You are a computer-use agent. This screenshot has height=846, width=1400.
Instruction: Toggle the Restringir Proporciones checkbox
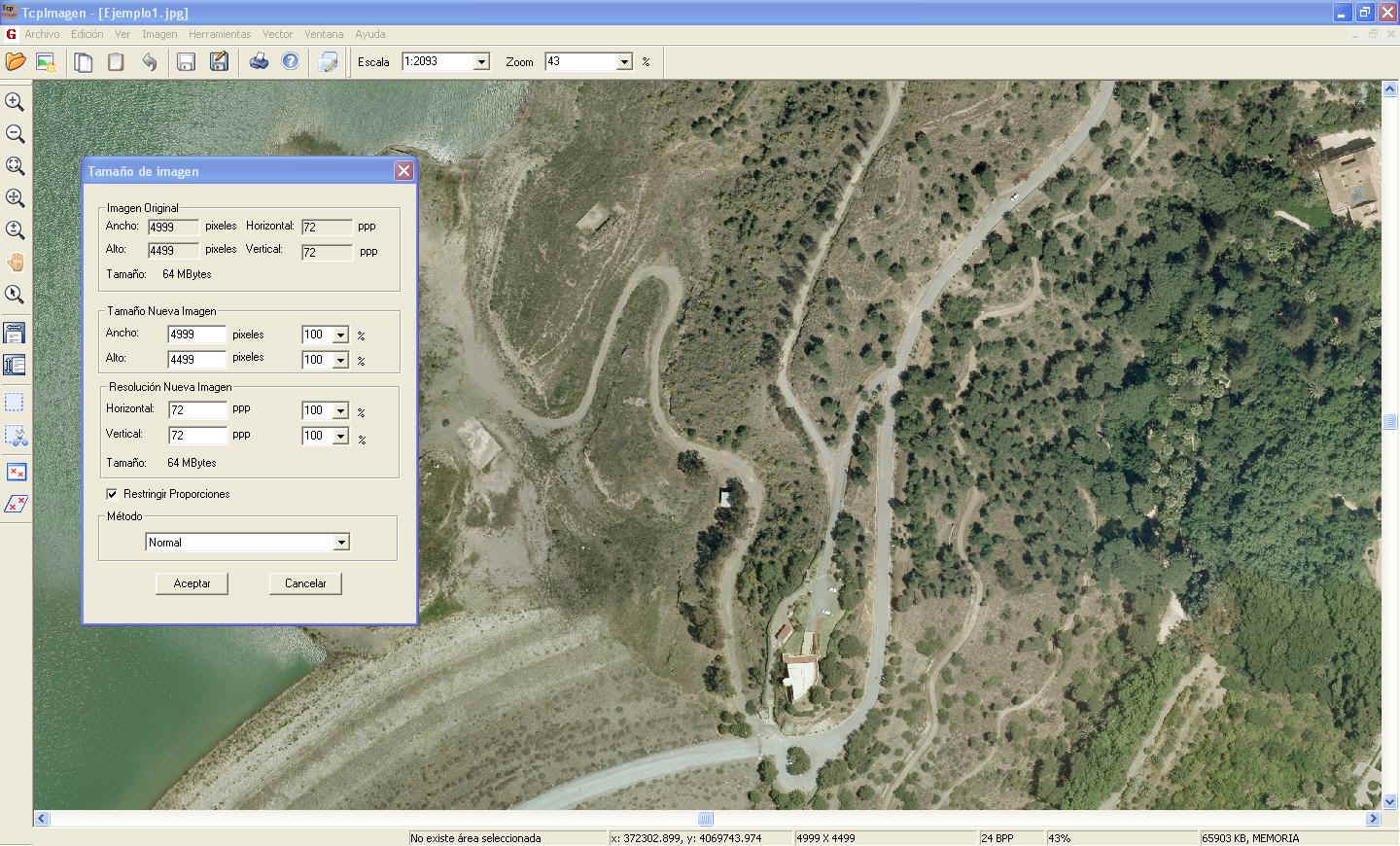112,494
